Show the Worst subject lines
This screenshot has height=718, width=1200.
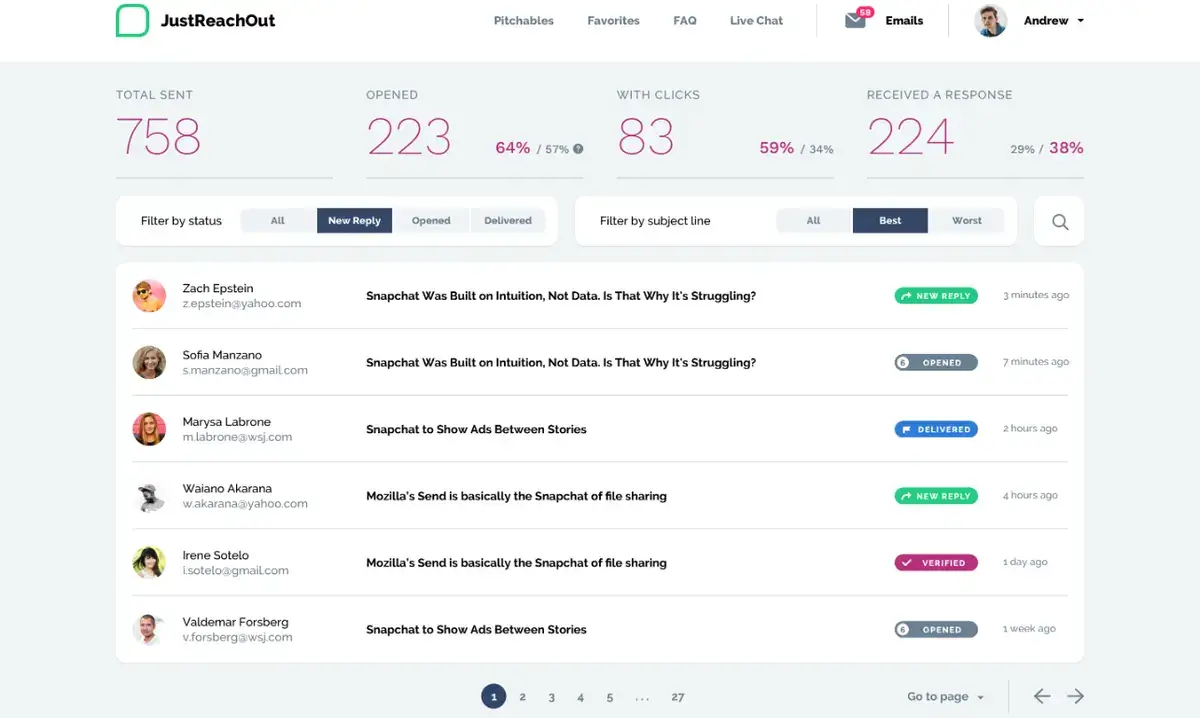[967, 220]
